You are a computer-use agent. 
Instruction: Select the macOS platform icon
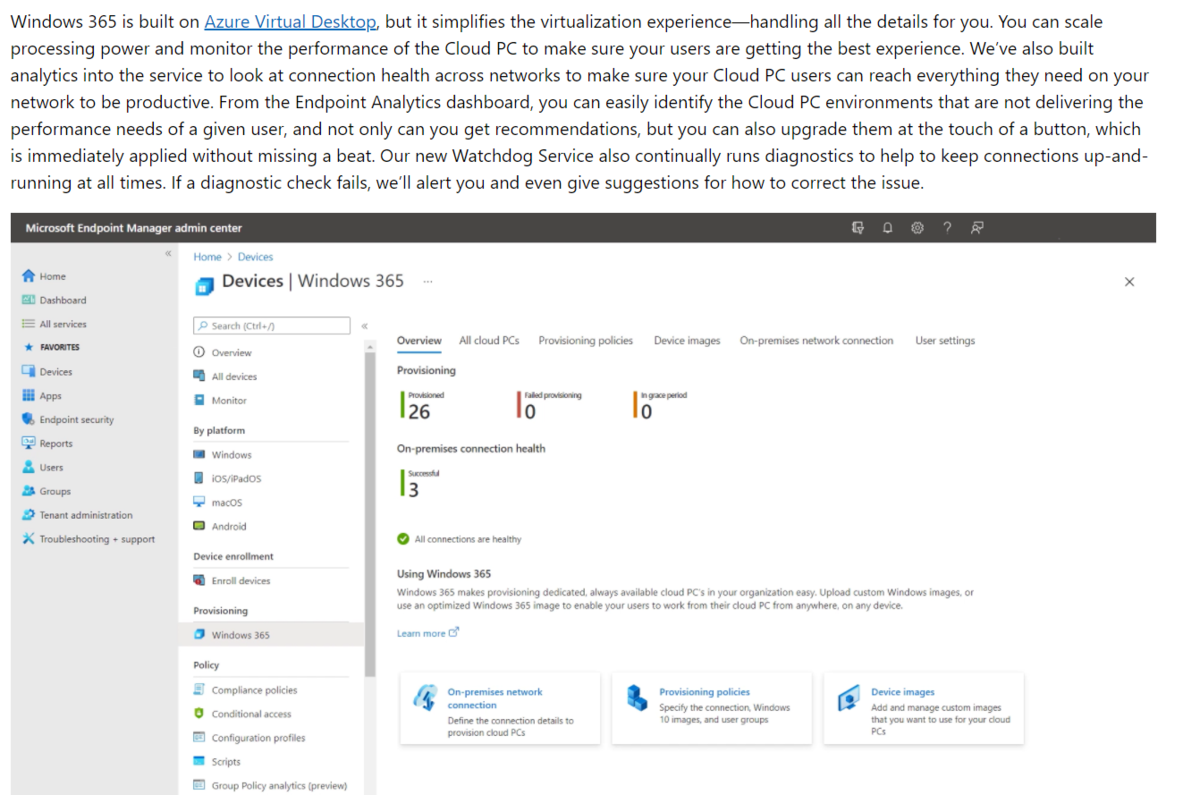point(199,502)
